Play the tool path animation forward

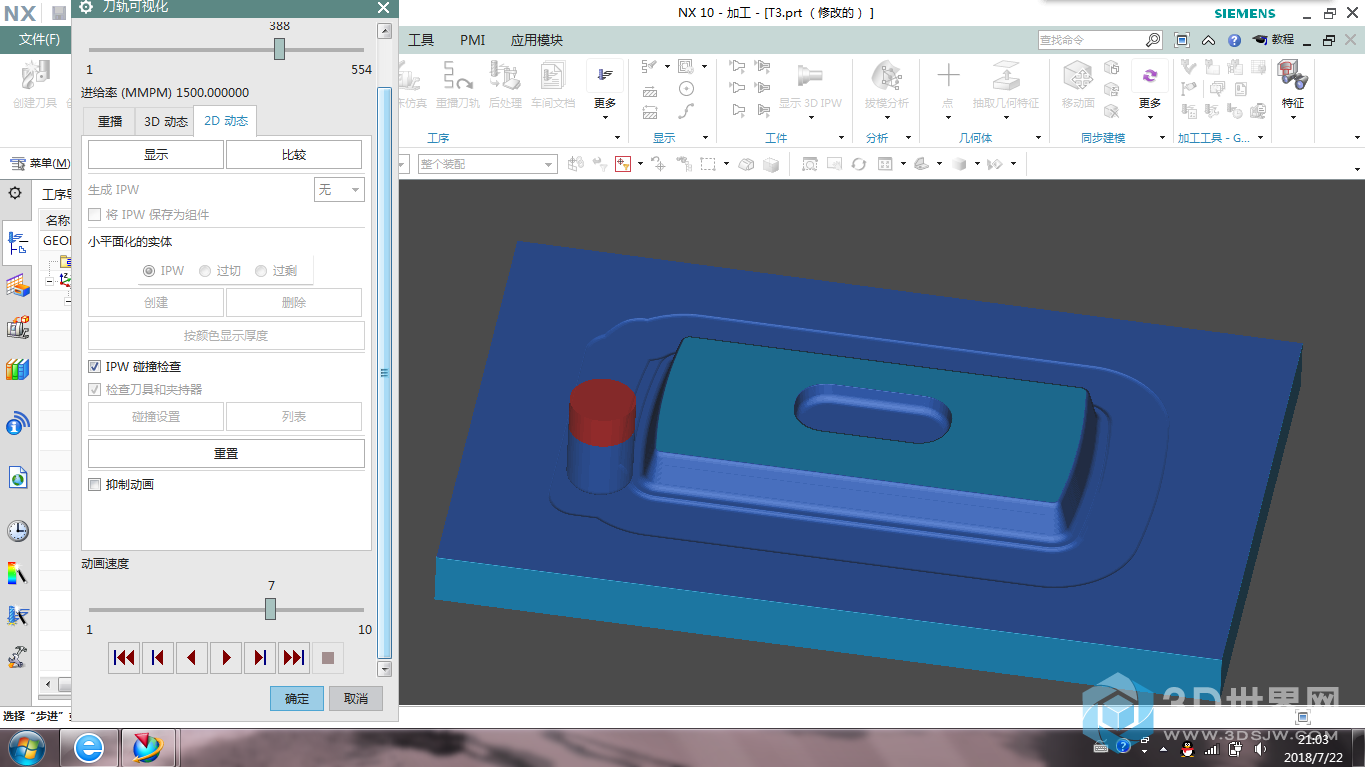click(226, 658)
